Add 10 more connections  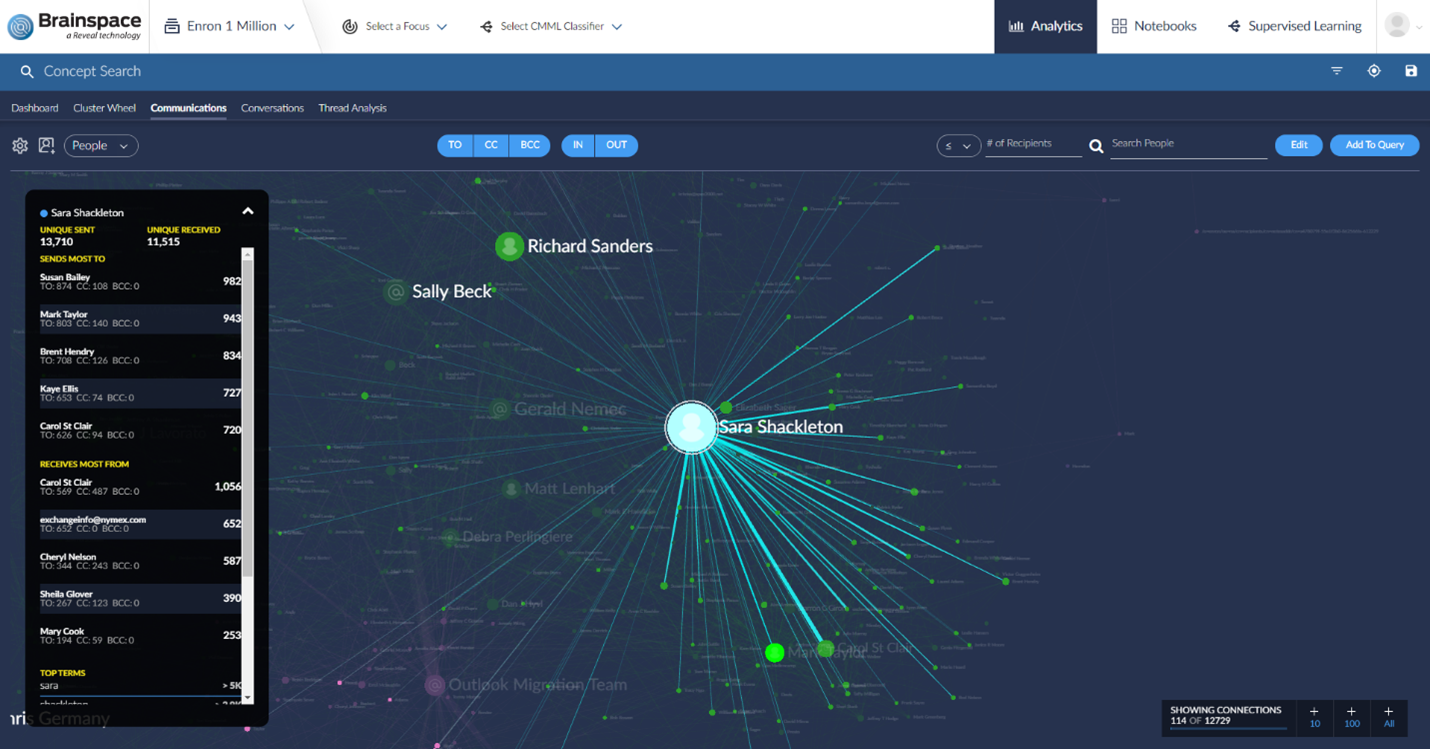point(1314,717)
